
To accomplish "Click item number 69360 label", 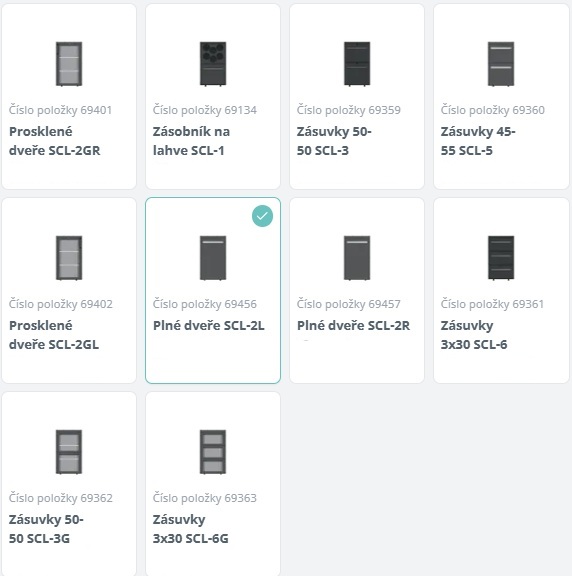I will click(493, 110).
